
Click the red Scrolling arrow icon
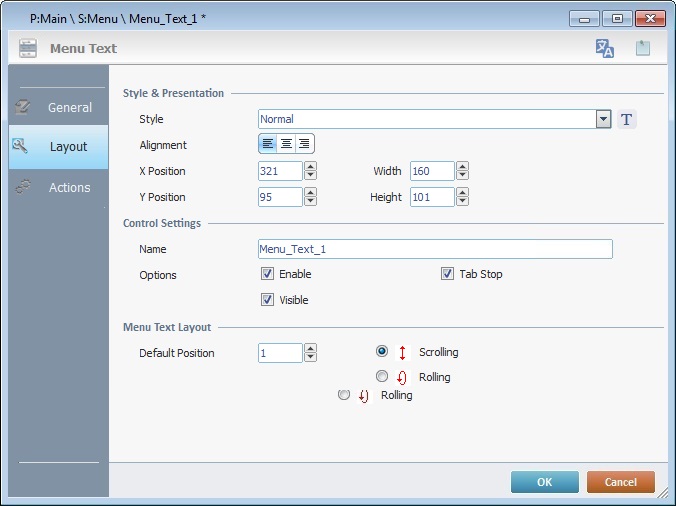tap(403, 352)
